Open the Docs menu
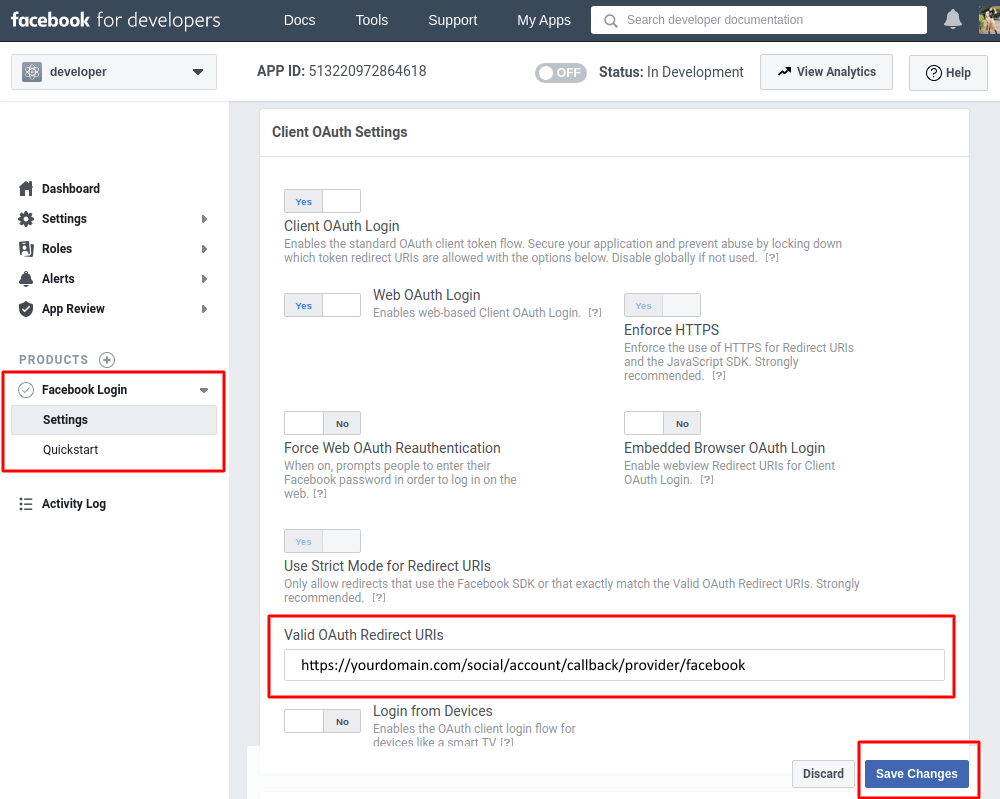The width and height of the screenshot is (1000, 799). (x=300, y=20)
